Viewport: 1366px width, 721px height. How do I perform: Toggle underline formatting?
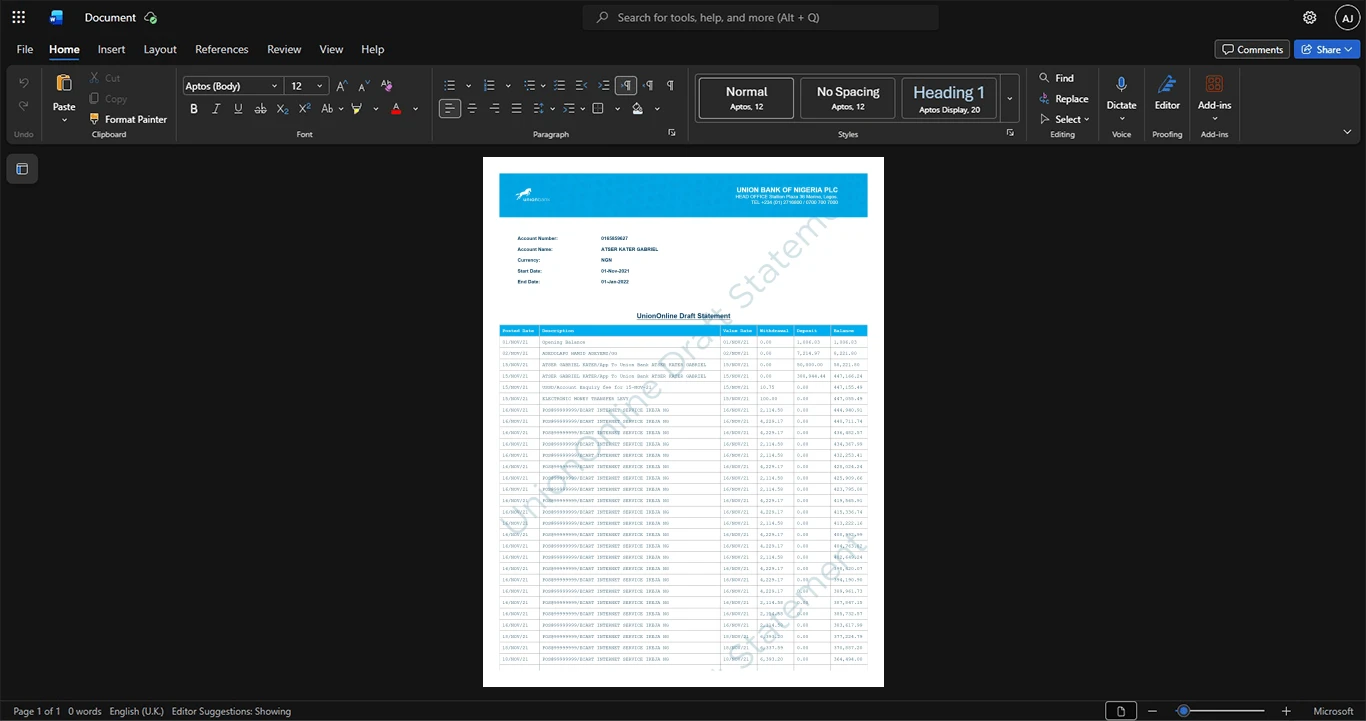point(238,108)
